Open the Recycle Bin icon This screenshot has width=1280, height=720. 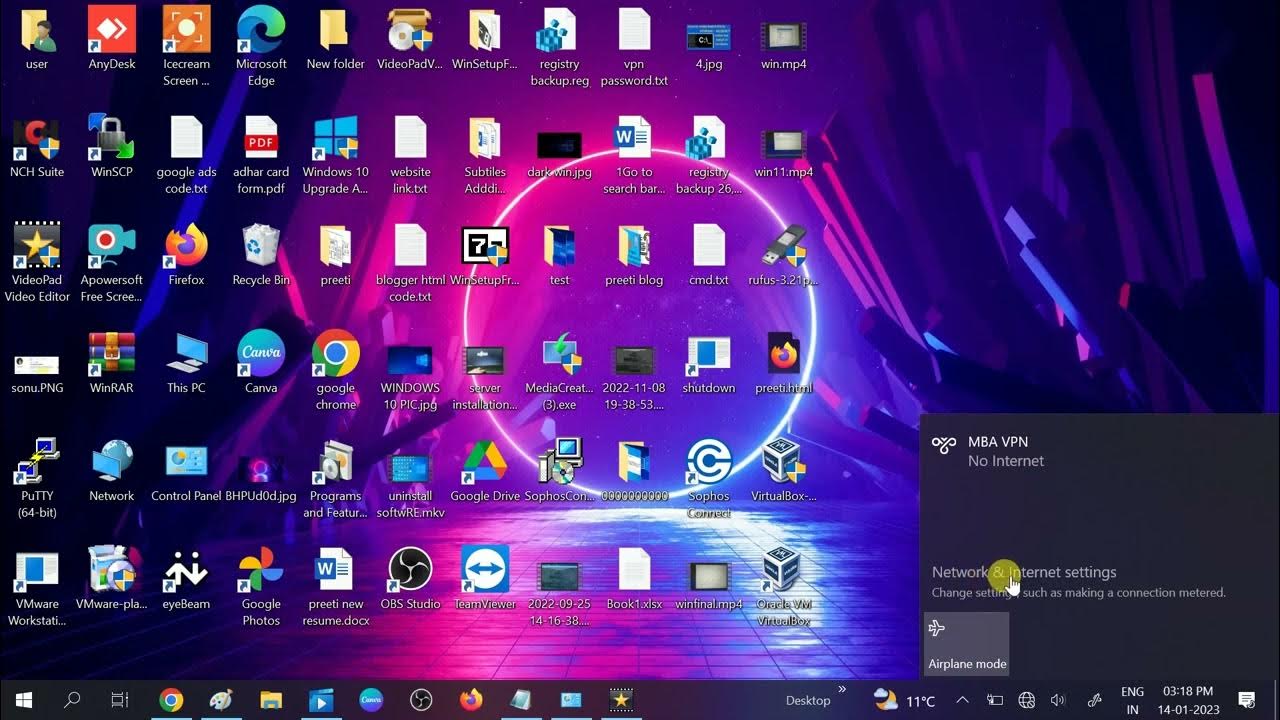[x=261, y=255]
